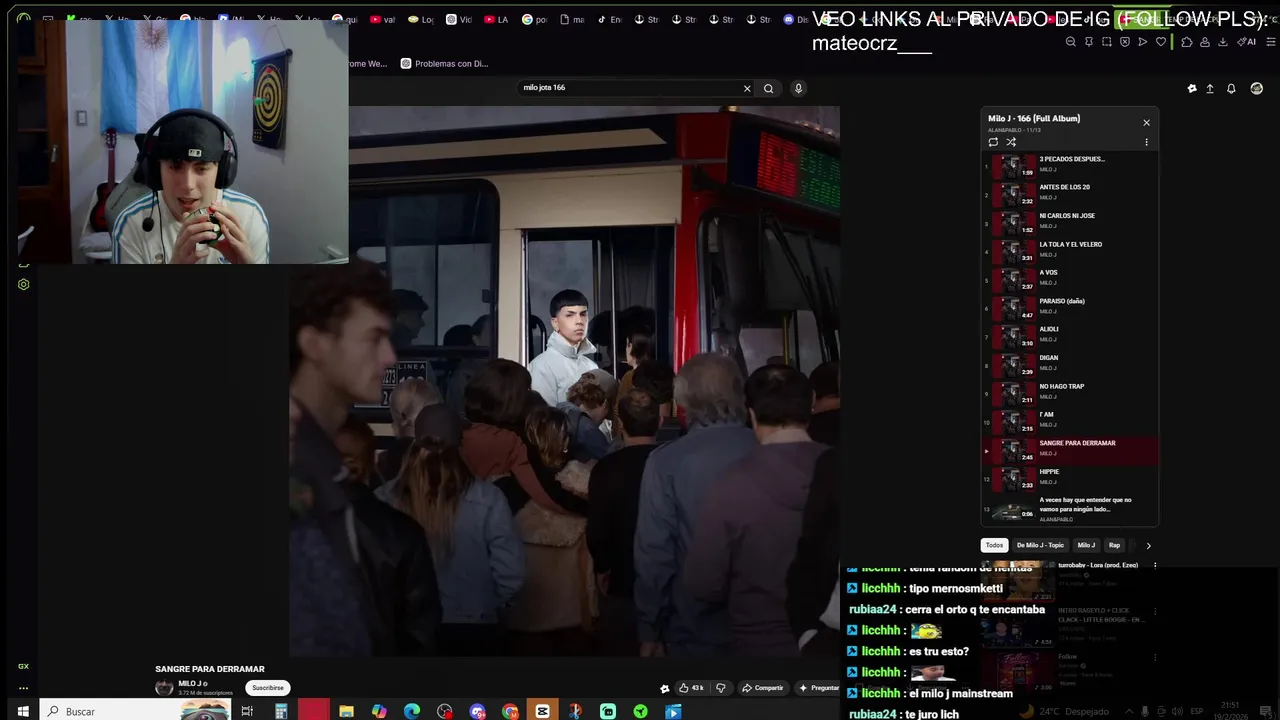This screenshot has height=720, width=1280.
Task: Open Task View on the taskbar
Action: (x=247, y=711)
